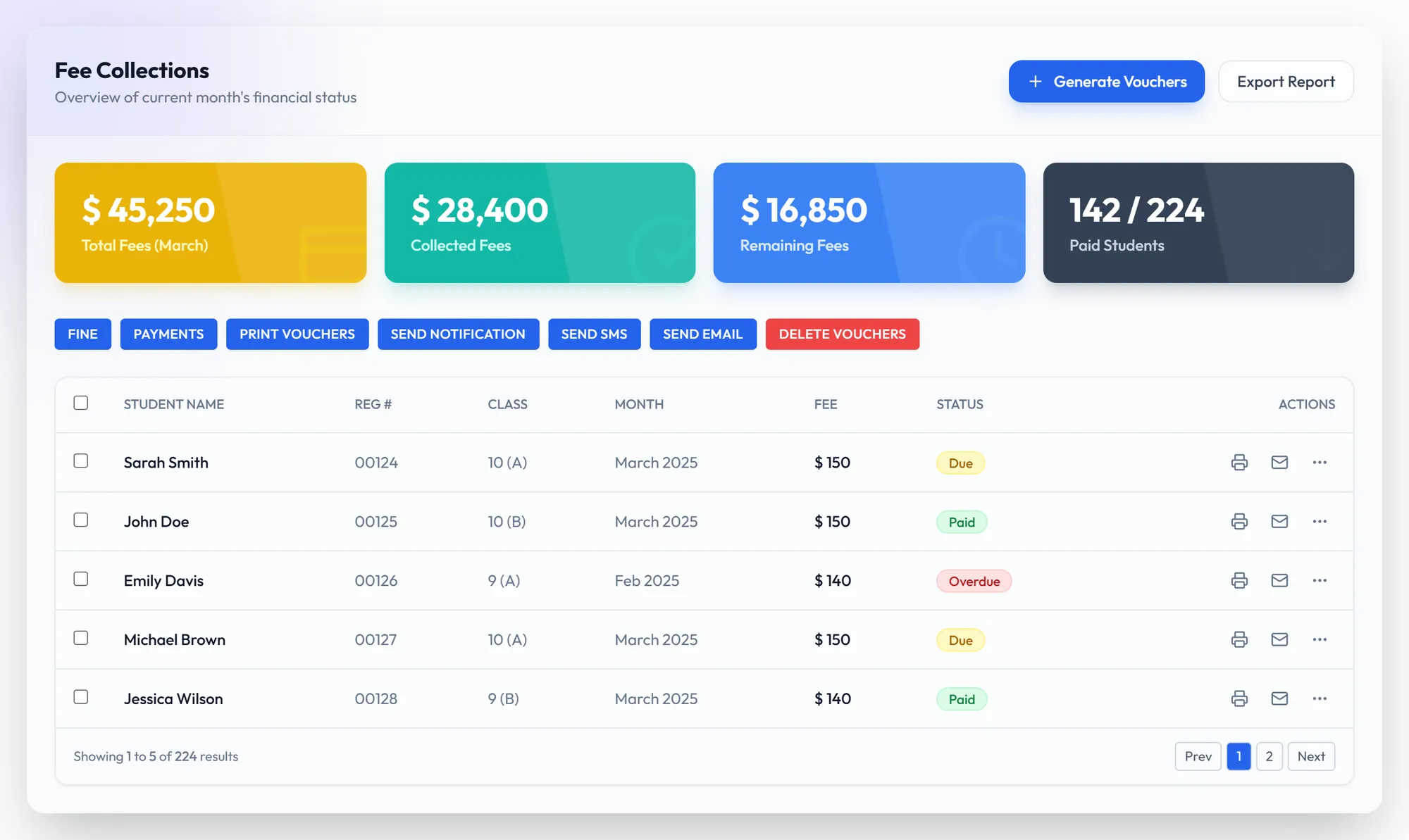1409x840 pixels.
Task: Open ellipsis menu for Jessica Wilson
Action: [1320, 699]
